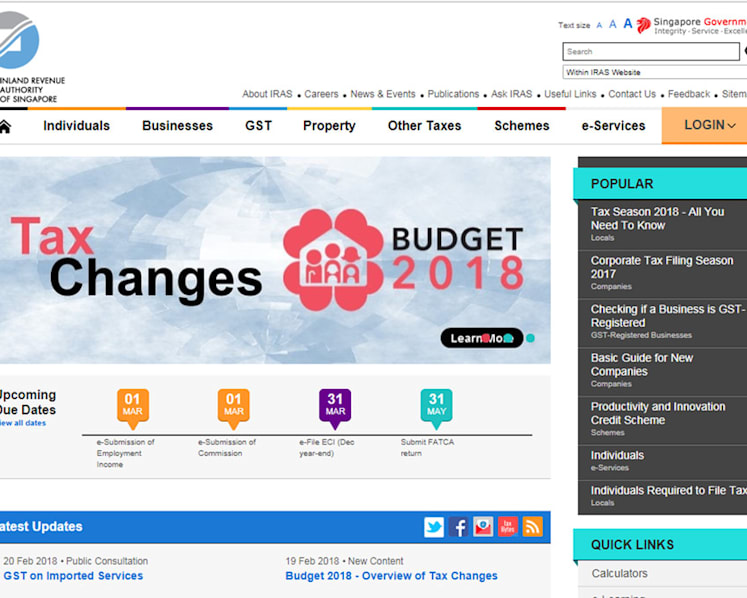This screenshot has width=747, height=598.
Task: Open the Publications link
Action: [x=453, y=94]
